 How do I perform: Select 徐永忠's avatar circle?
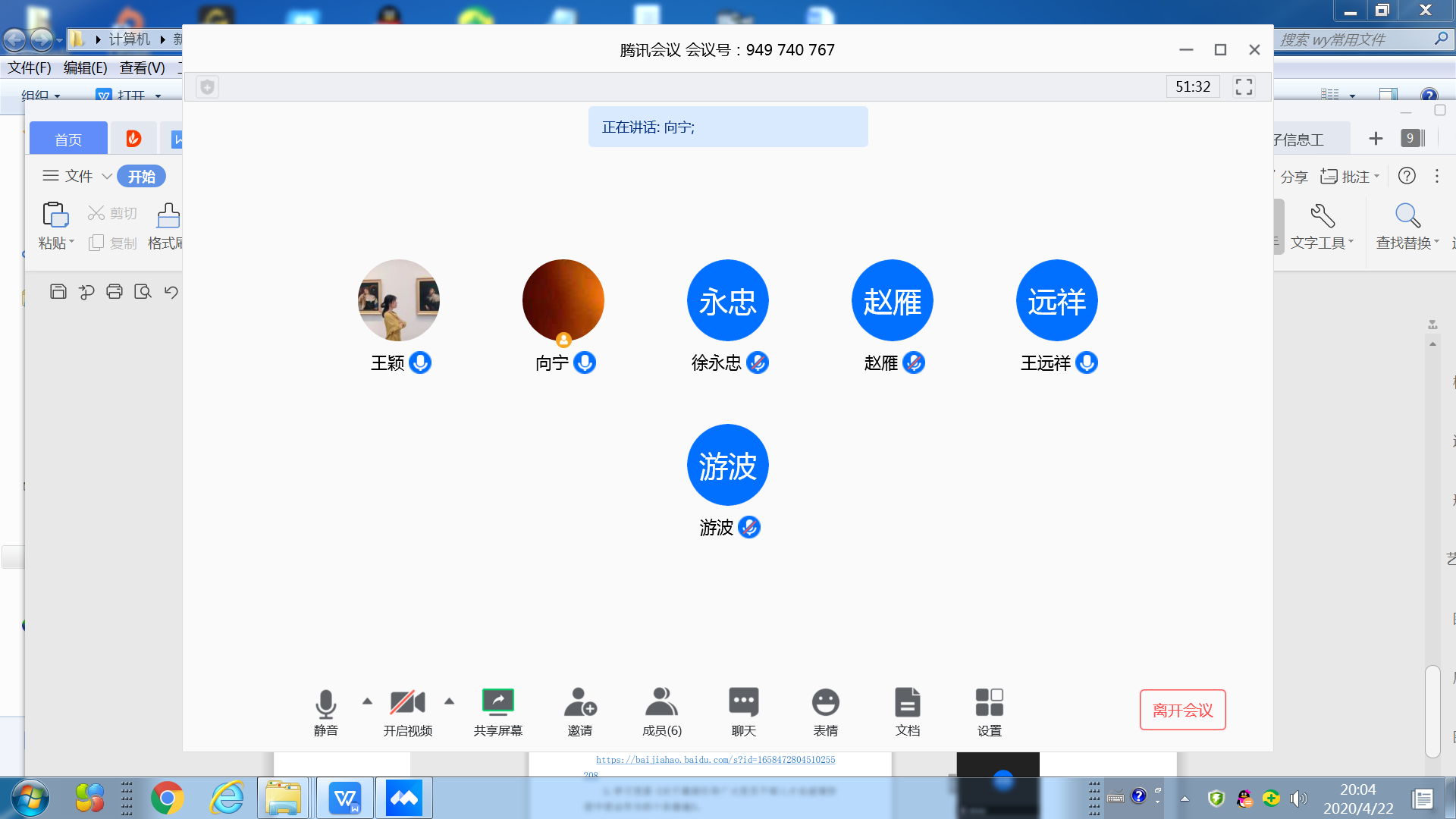728,300
